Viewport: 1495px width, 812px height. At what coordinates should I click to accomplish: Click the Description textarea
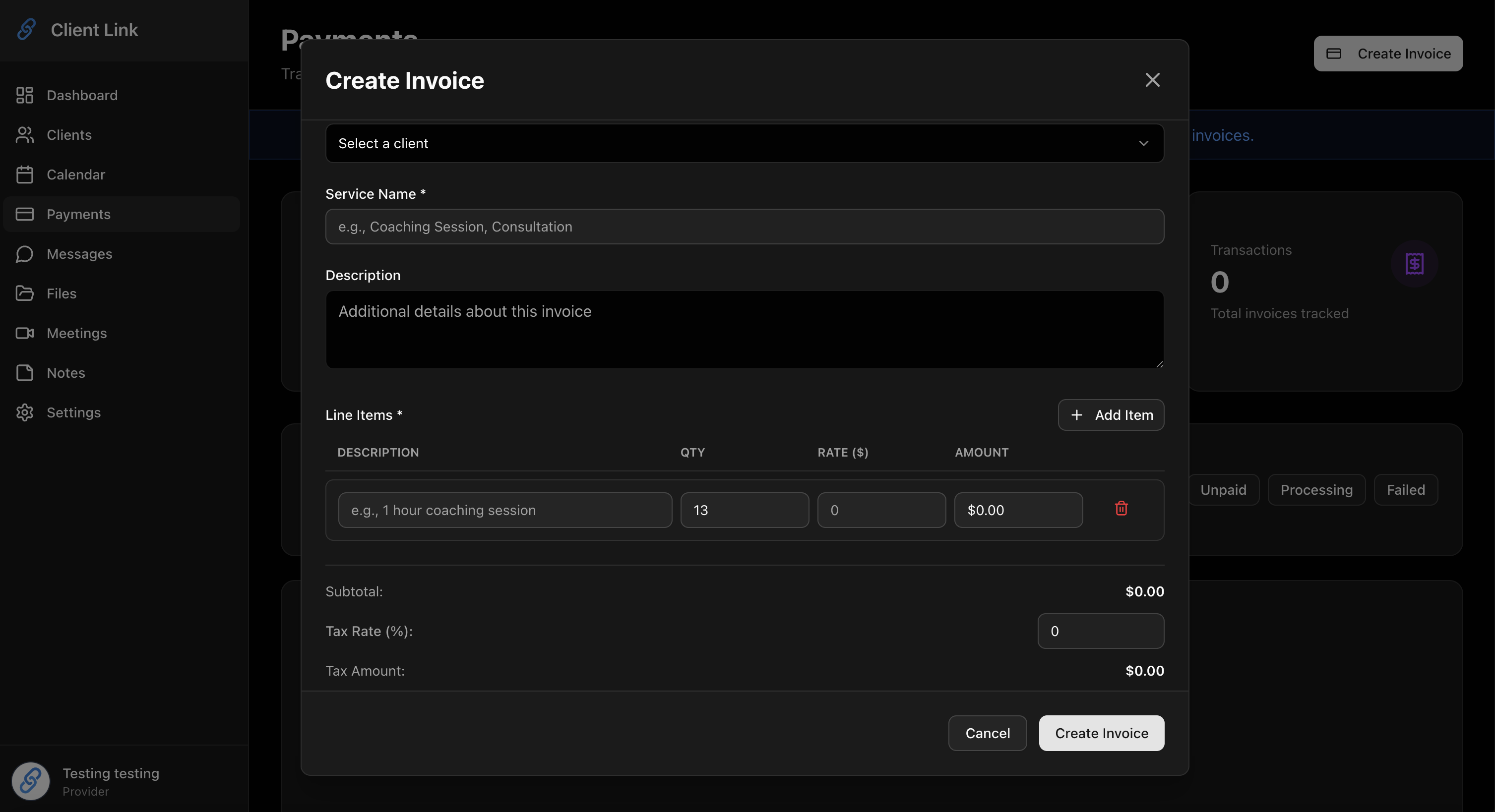[x=744, y=329]
